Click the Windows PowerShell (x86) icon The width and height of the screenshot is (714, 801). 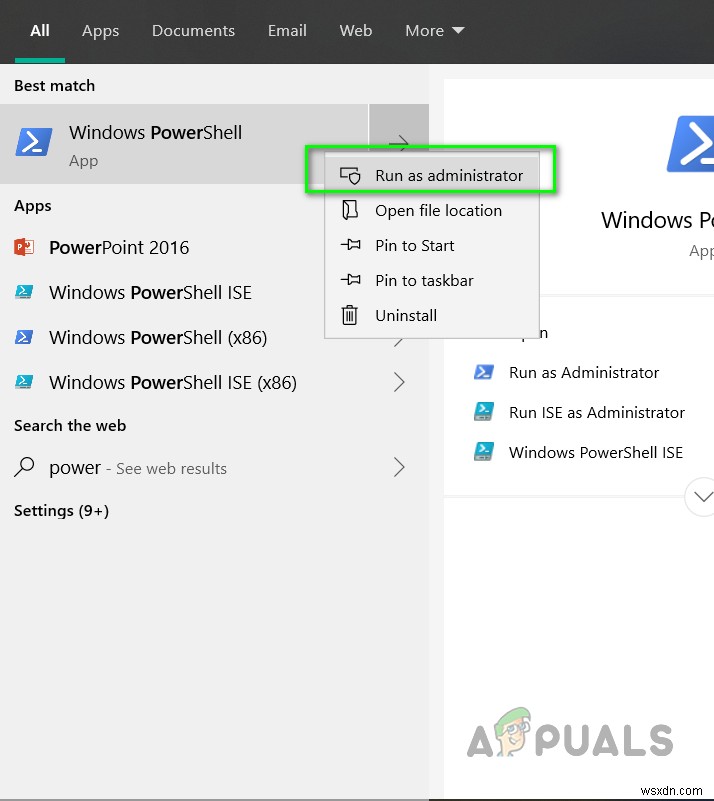pos(24,337)
